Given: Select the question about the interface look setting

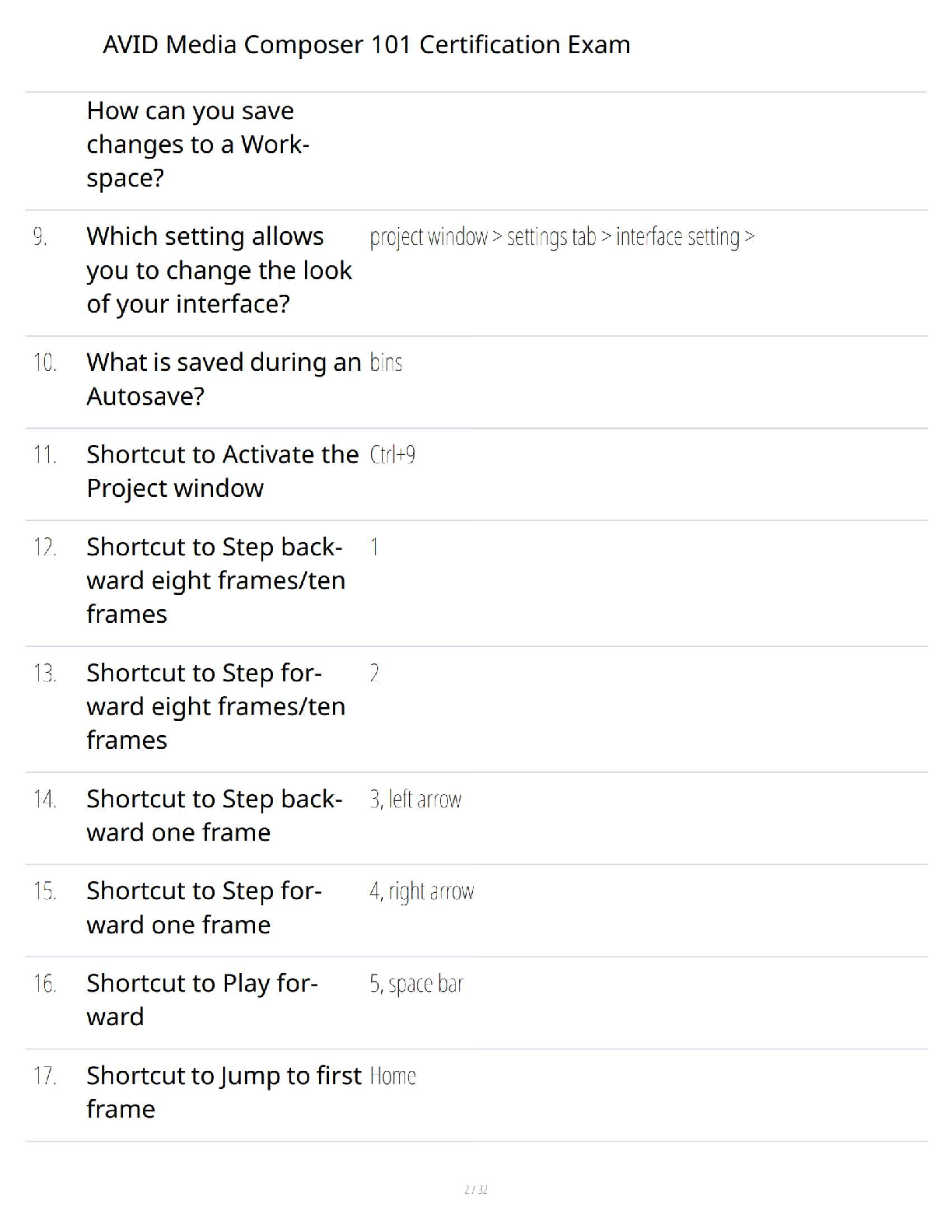Looking at the screenshot, I should 219,270.
